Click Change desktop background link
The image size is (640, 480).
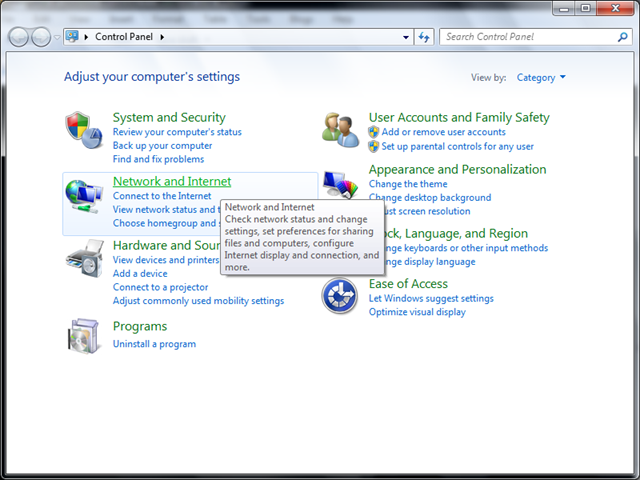tap(430, 198)
